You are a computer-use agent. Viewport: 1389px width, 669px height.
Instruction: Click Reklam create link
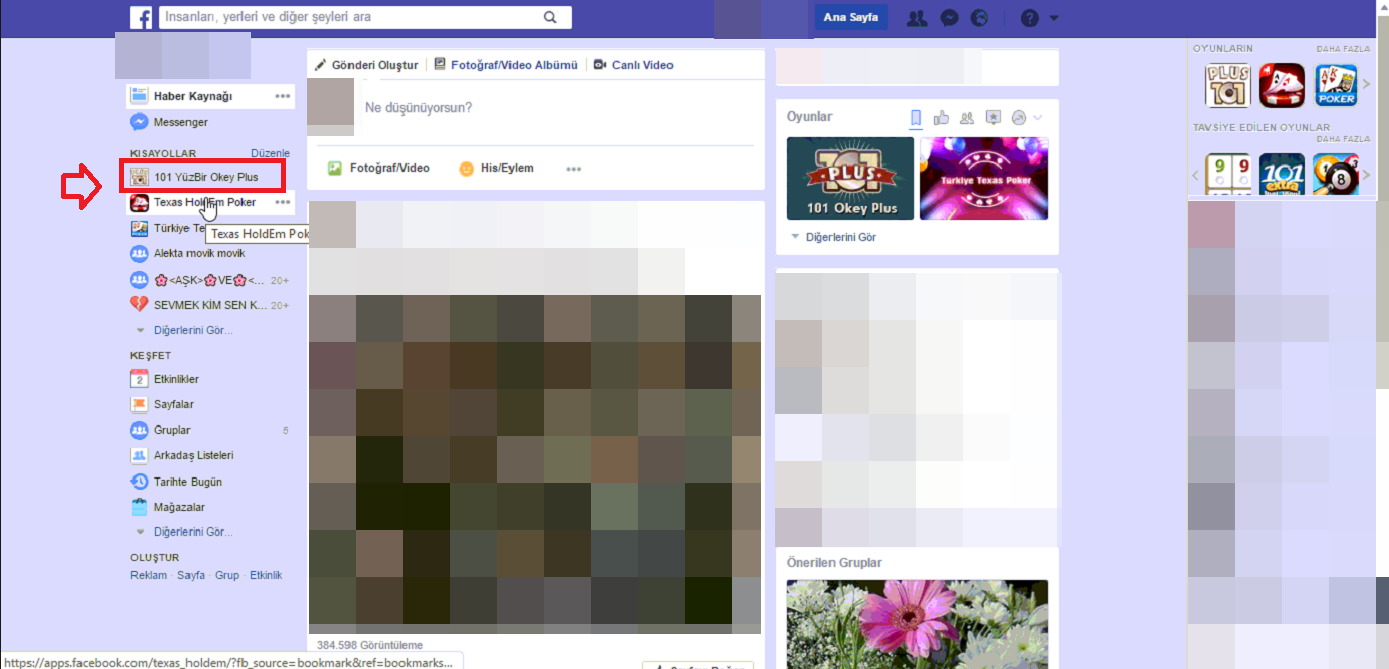pos(149,575)
